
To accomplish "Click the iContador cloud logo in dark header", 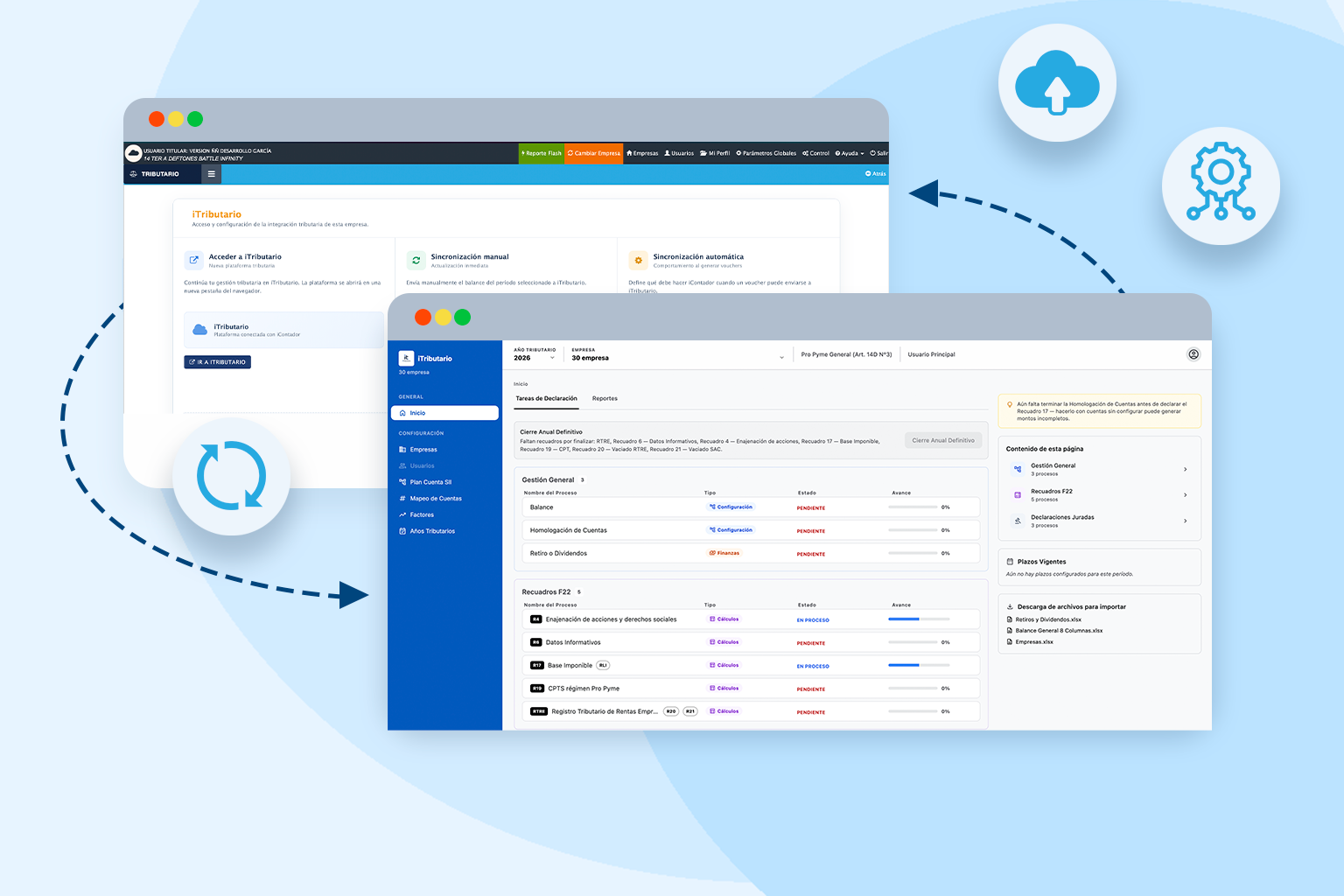I will click(133, 153).
